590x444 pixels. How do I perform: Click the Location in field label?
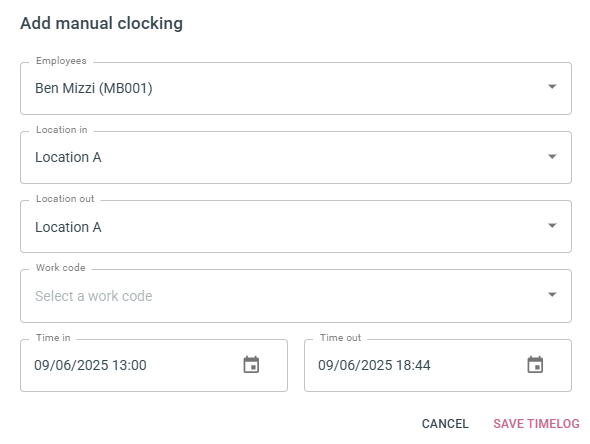[62, 130]
